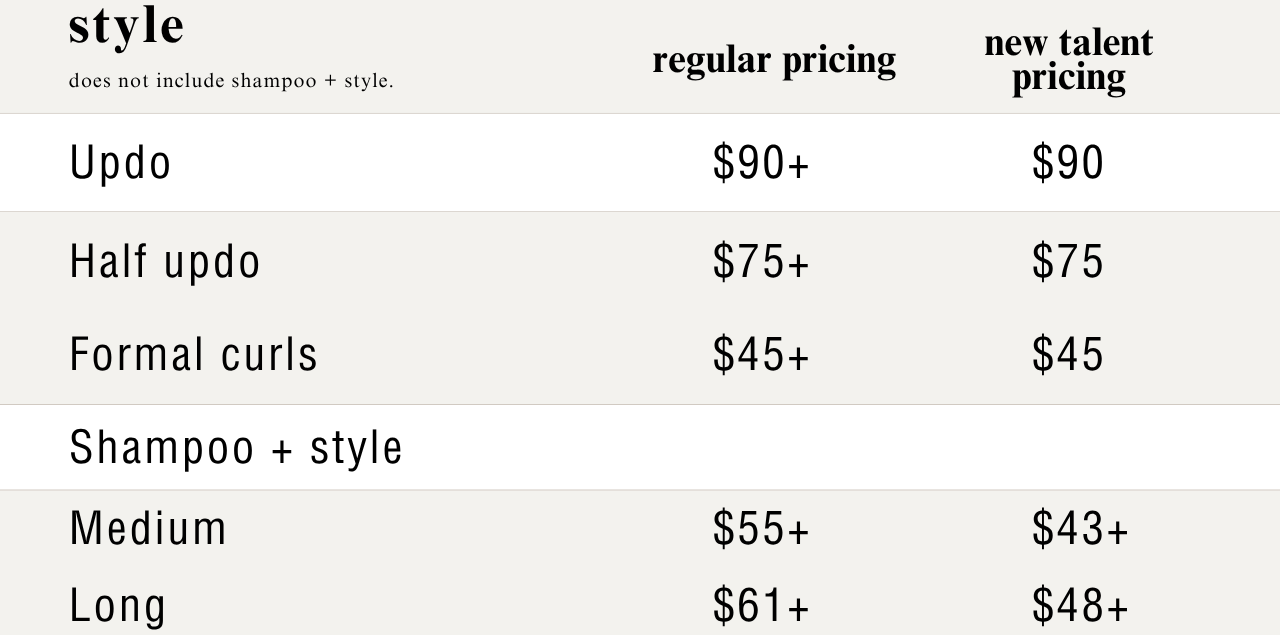Screen dimensions: 1280x635
Task: Pick the Long length service label
Action: click(117, 605)
